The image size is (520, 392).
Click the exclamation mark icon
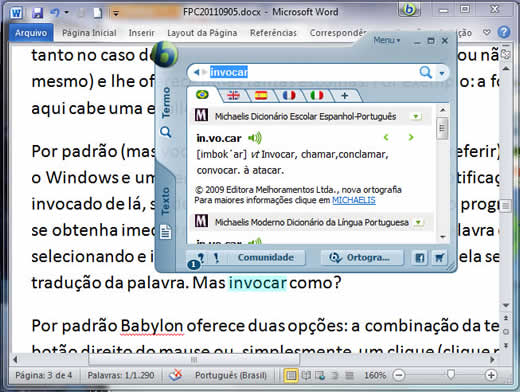coord(216,258)
